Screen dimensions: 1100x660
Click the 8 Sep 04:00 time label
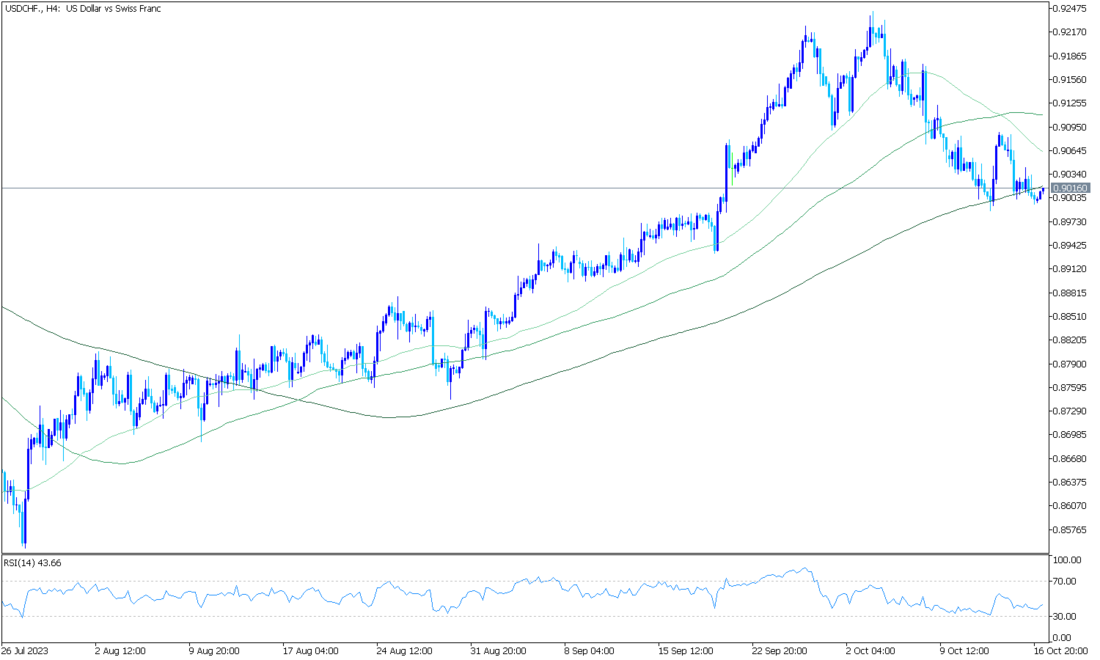tap(590, 651)
